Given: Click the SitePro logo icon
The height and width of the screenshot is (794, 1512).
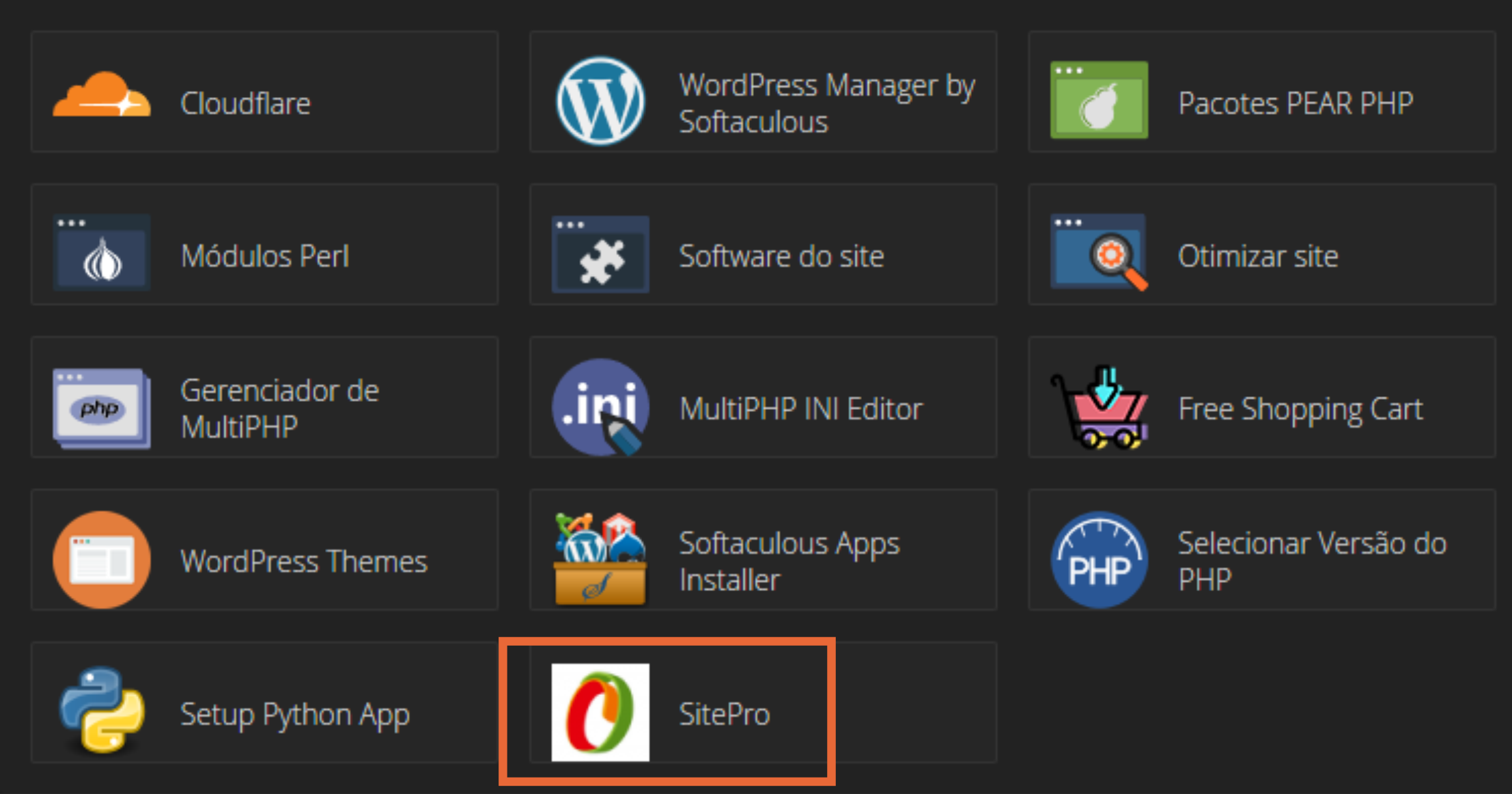Looking at the screenshot, I should coord(600,712).
